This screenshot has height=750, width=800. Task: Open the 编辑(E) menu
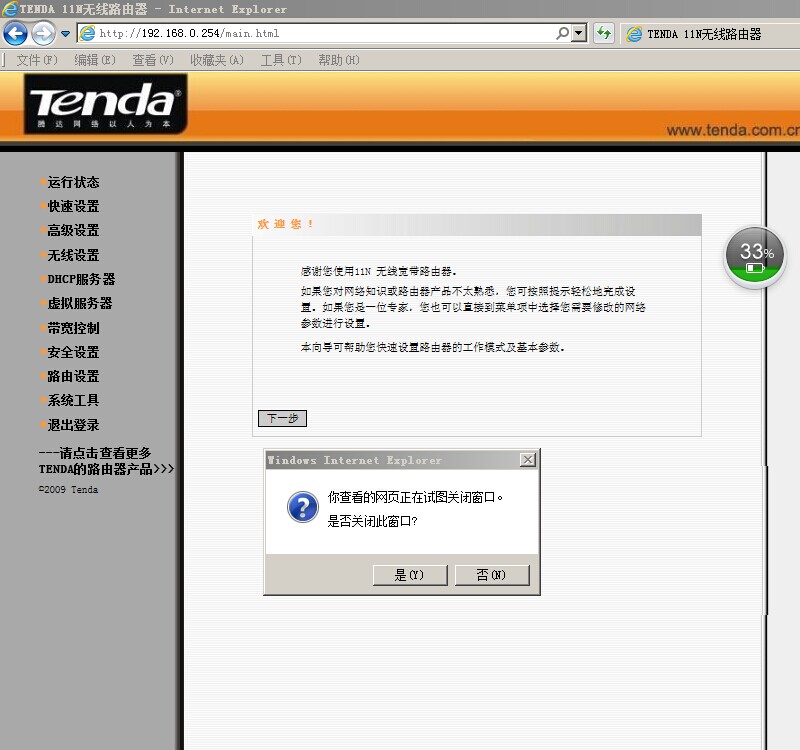point(95,60)
